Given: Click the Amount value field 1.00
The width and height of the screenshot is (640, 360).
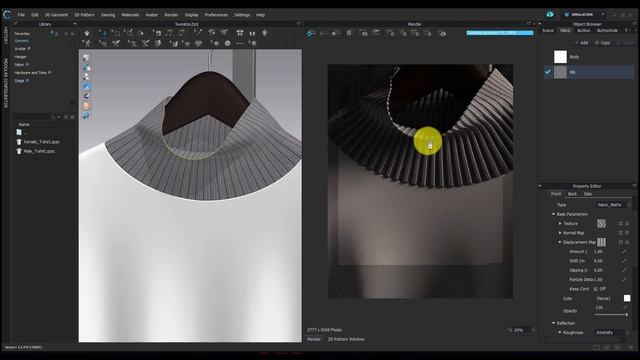Looking at the screenshot, I should pyautogui.click(x=598, y=251).
